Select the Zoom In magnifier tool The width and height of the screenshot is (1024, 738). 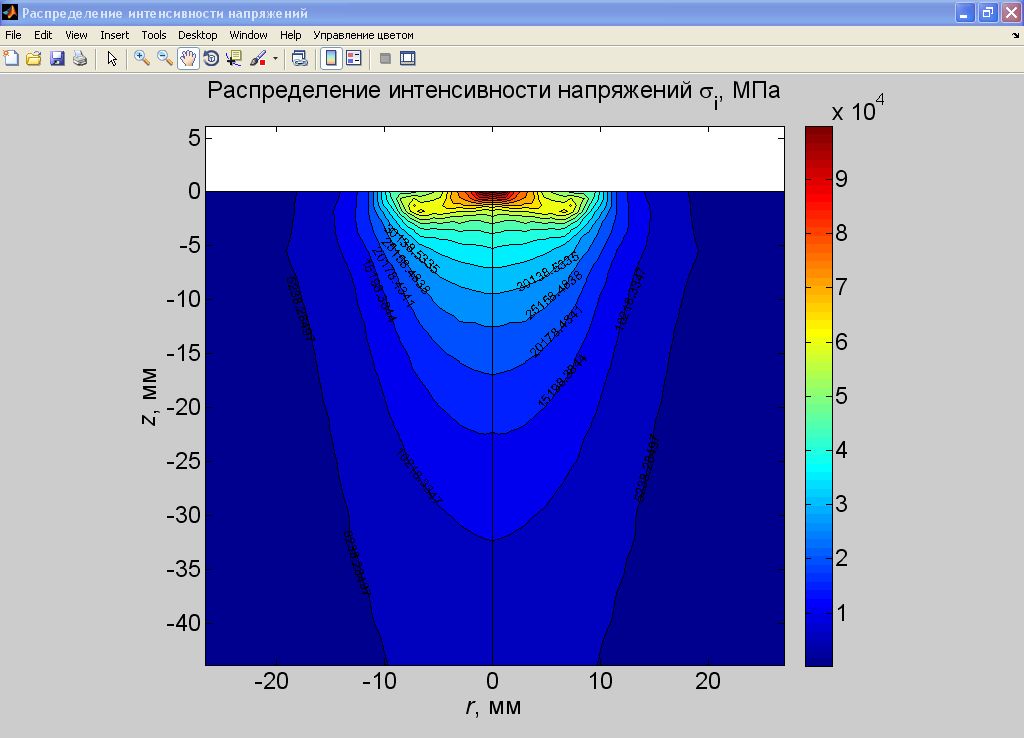[141, 59]
